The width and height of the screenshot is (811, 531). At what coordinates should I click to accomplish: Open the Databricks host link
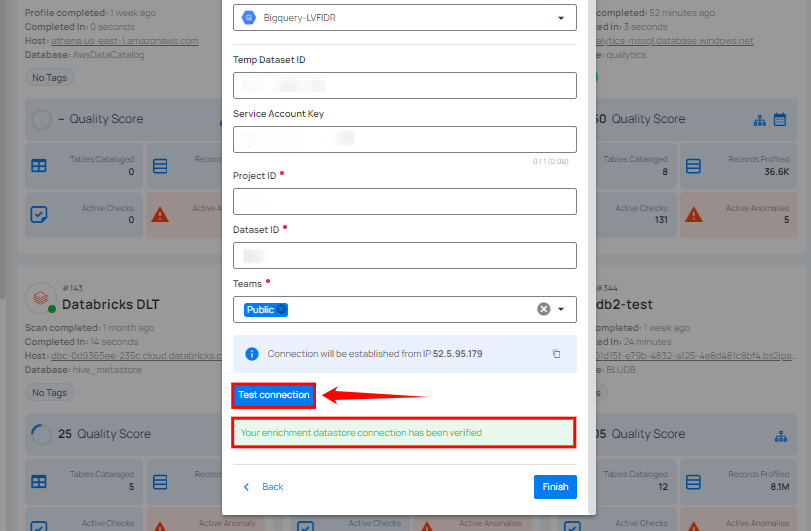[118, 356]
